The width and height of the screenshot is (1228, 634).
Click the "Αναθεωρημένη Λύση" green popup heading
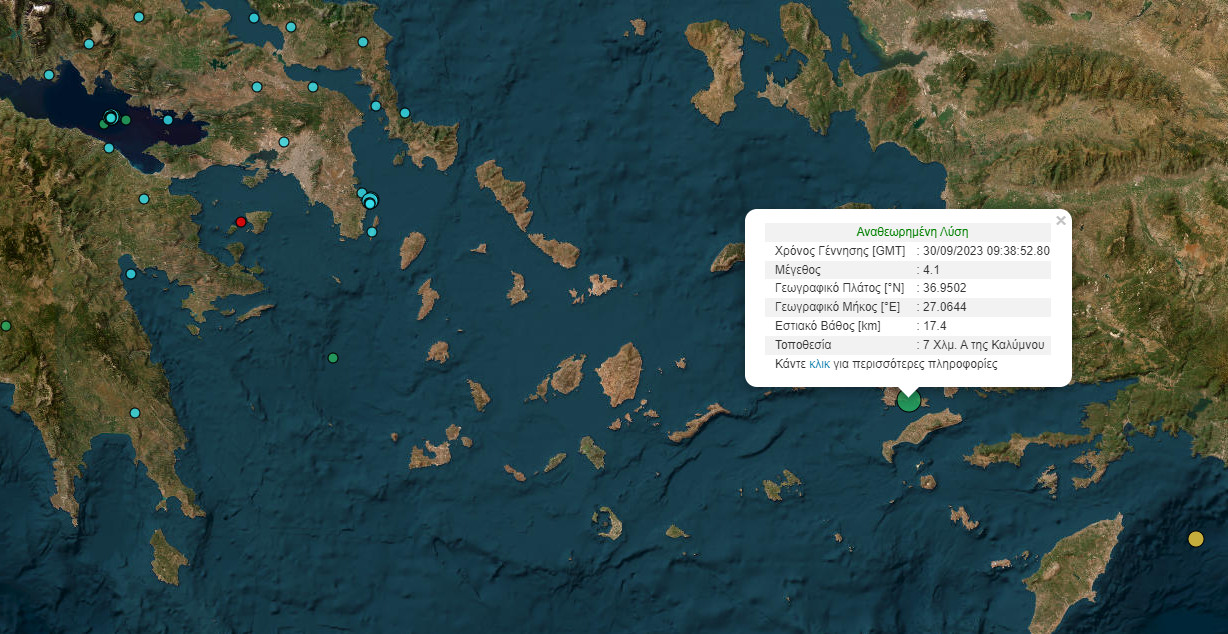coord(911,231)
